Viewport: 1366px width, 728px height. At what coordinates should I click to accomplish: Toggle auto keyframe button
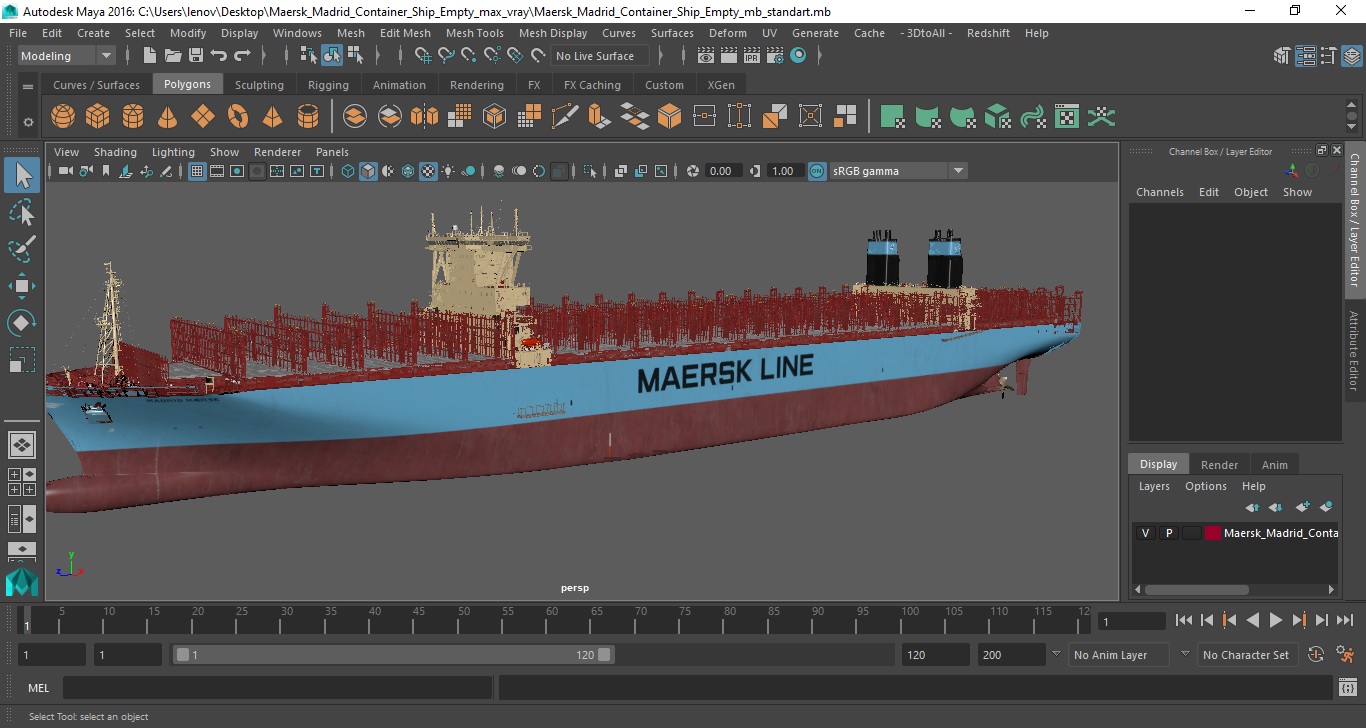(1316, 655)
